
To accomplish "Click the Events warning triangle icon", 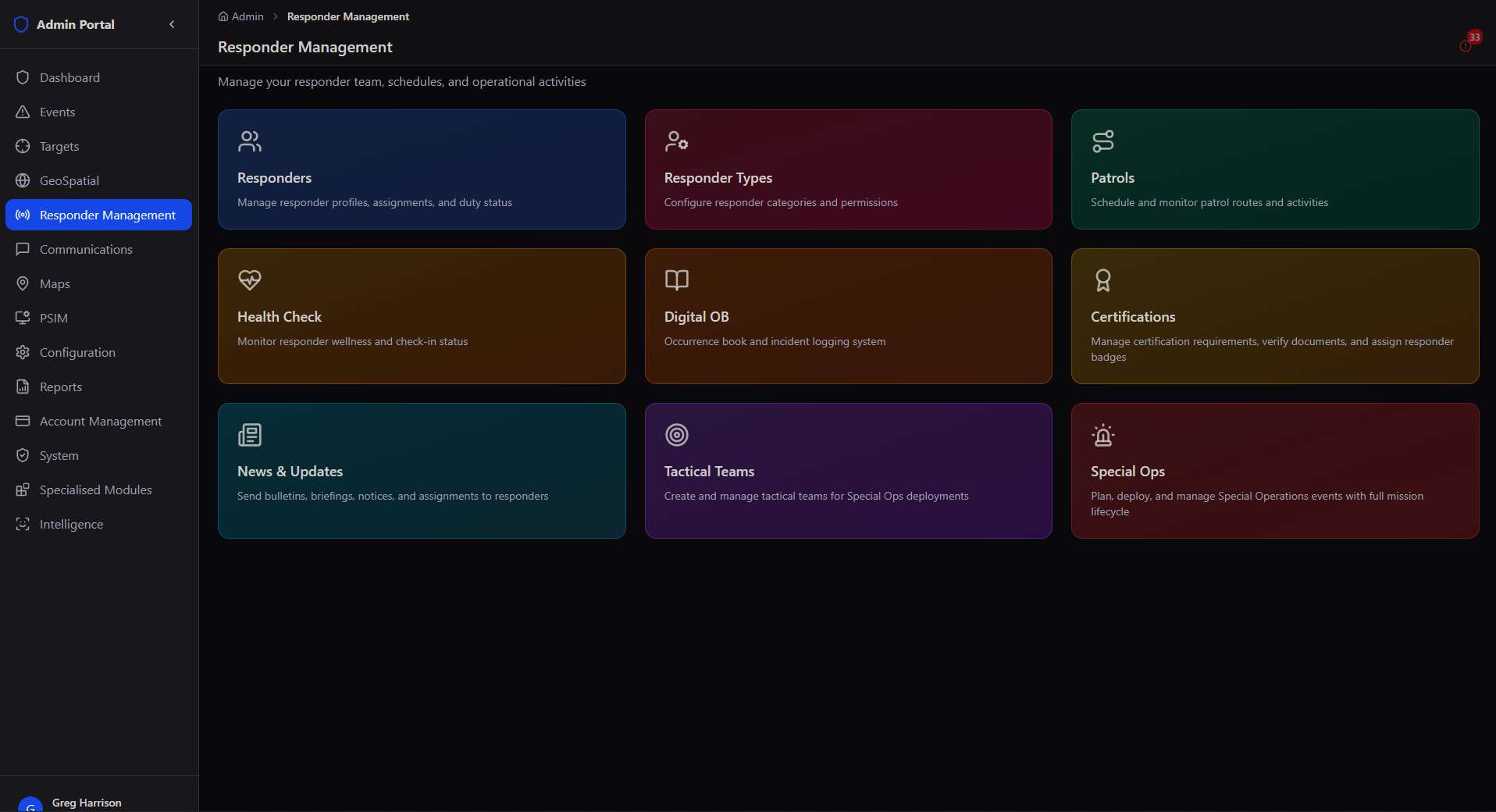I will coord(23,112).
